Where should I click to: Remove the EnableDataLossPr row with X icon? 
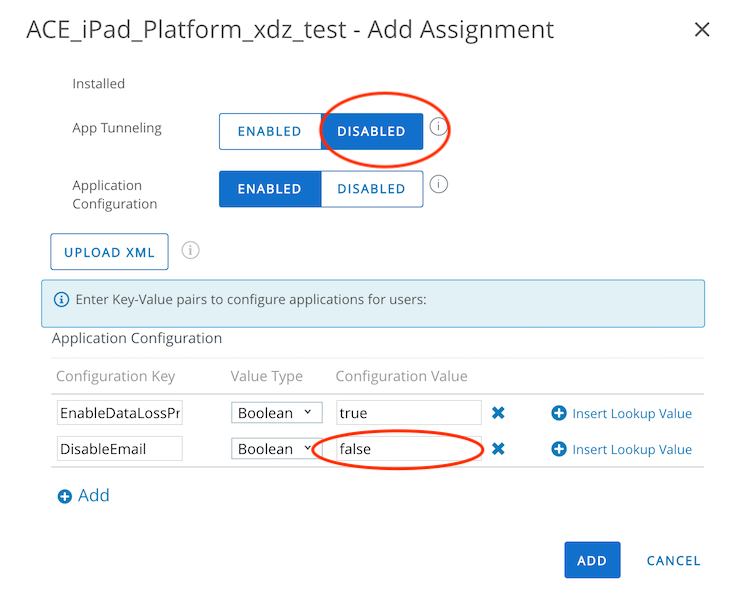[498, 413]
